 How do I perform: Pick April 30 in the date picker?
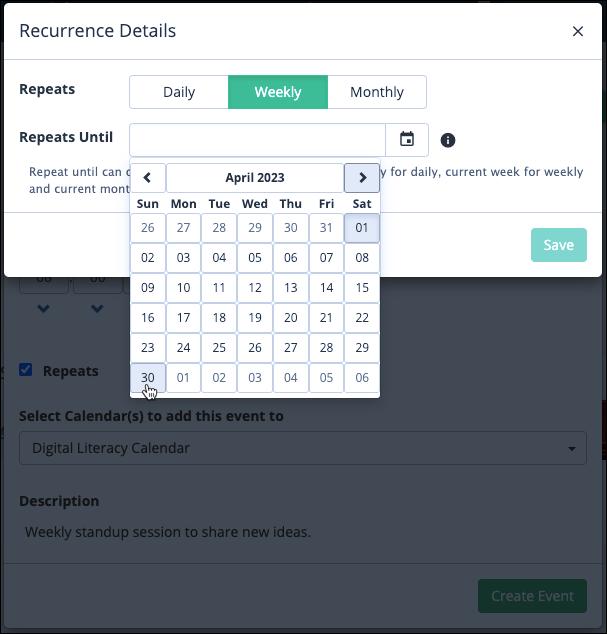(x=148, y=377)
